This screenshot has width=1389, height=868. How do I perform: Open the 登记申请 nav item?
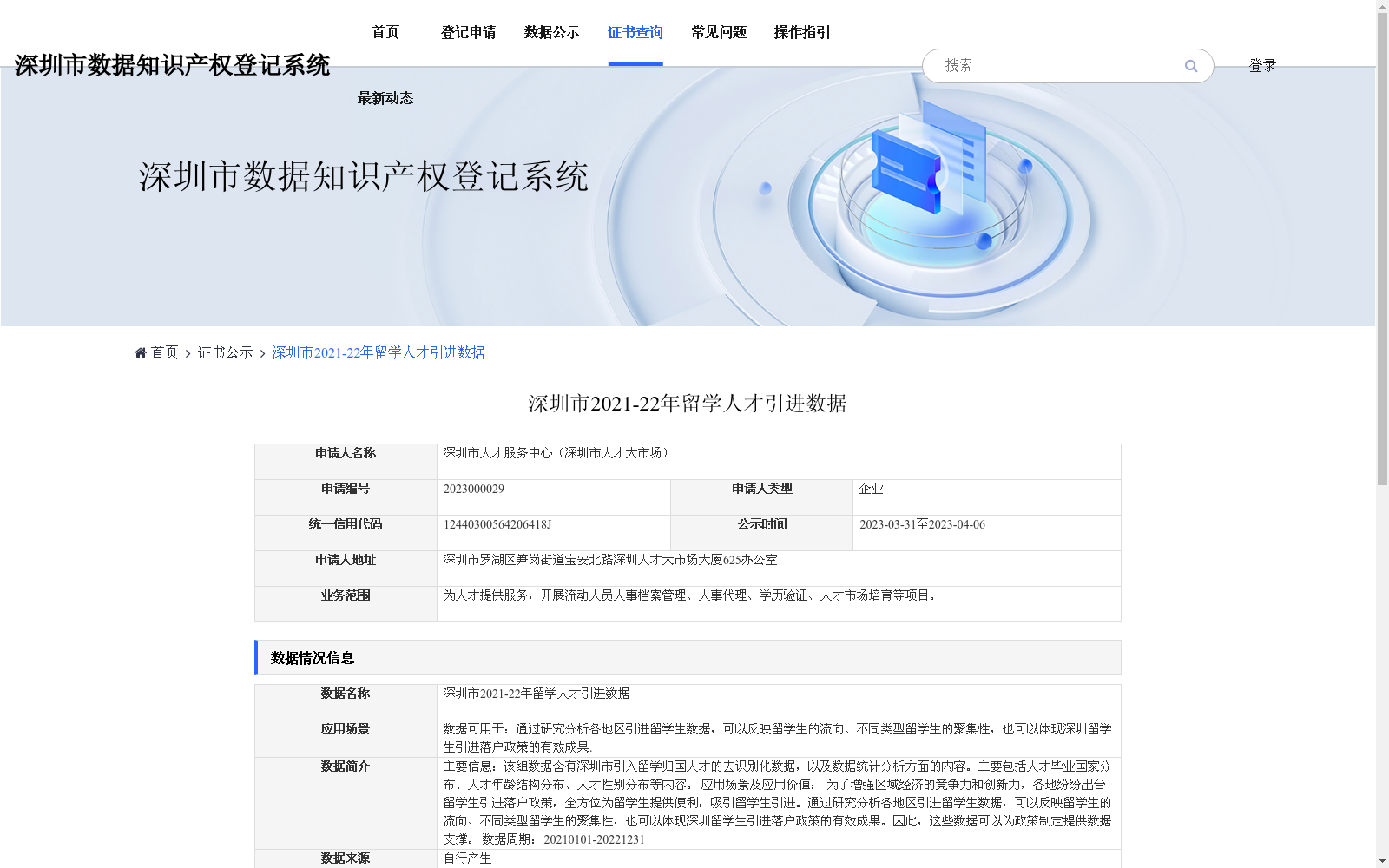[x=469, y=32]
